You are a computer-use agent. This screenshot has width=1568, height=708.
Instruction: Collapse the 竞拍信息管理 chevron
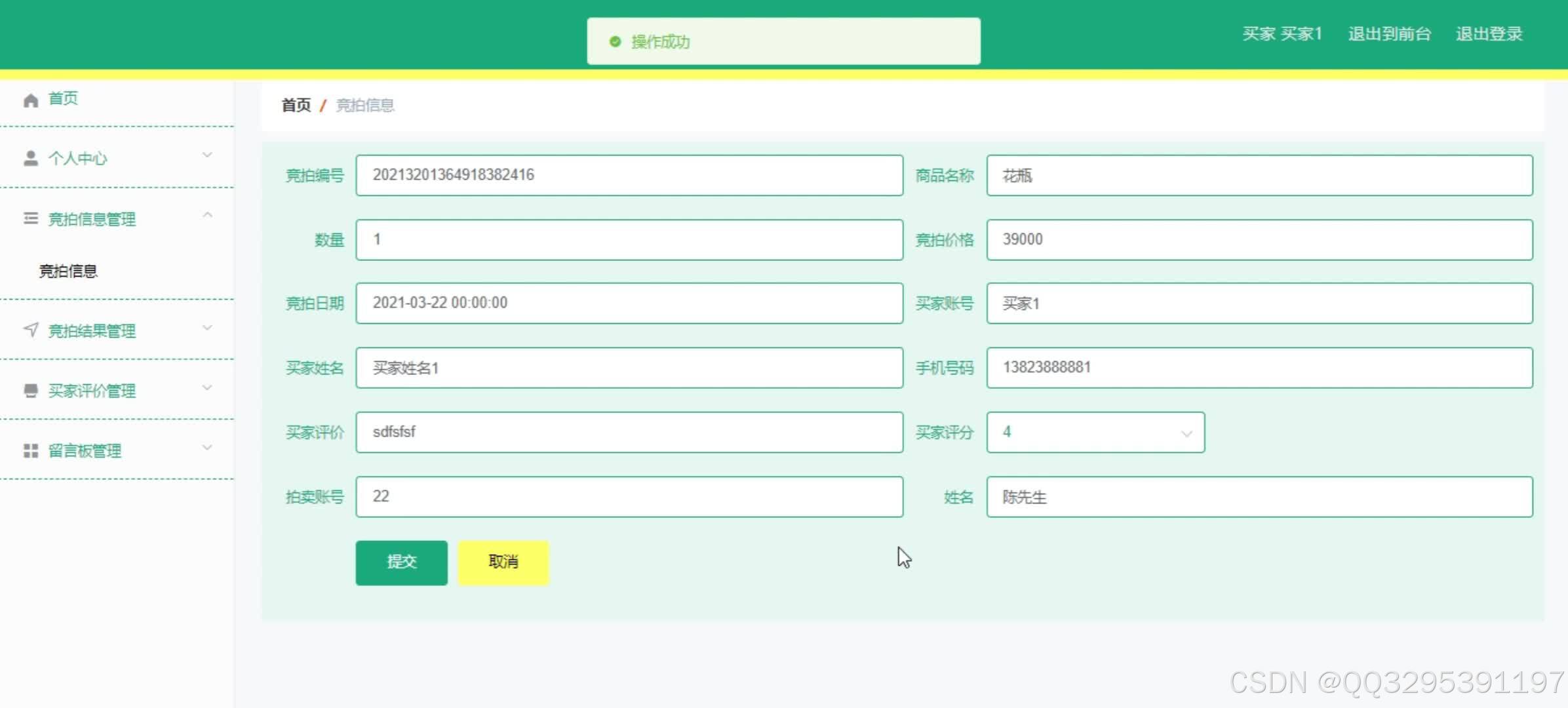click(x=207, y=215)
